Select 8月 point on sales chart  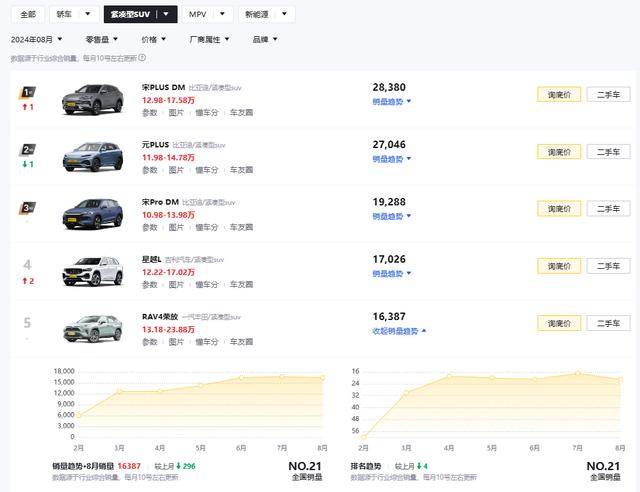pyautogui.click(x=322, y=378)
